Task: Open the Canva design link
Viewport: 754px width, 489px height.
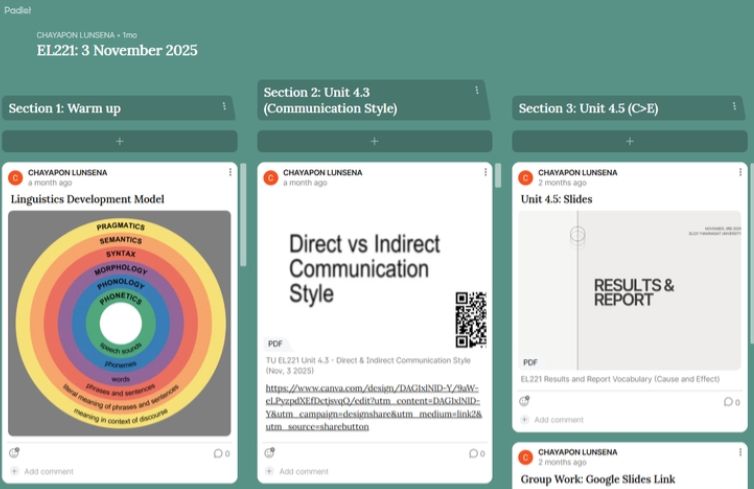Action: click(373, 407)
